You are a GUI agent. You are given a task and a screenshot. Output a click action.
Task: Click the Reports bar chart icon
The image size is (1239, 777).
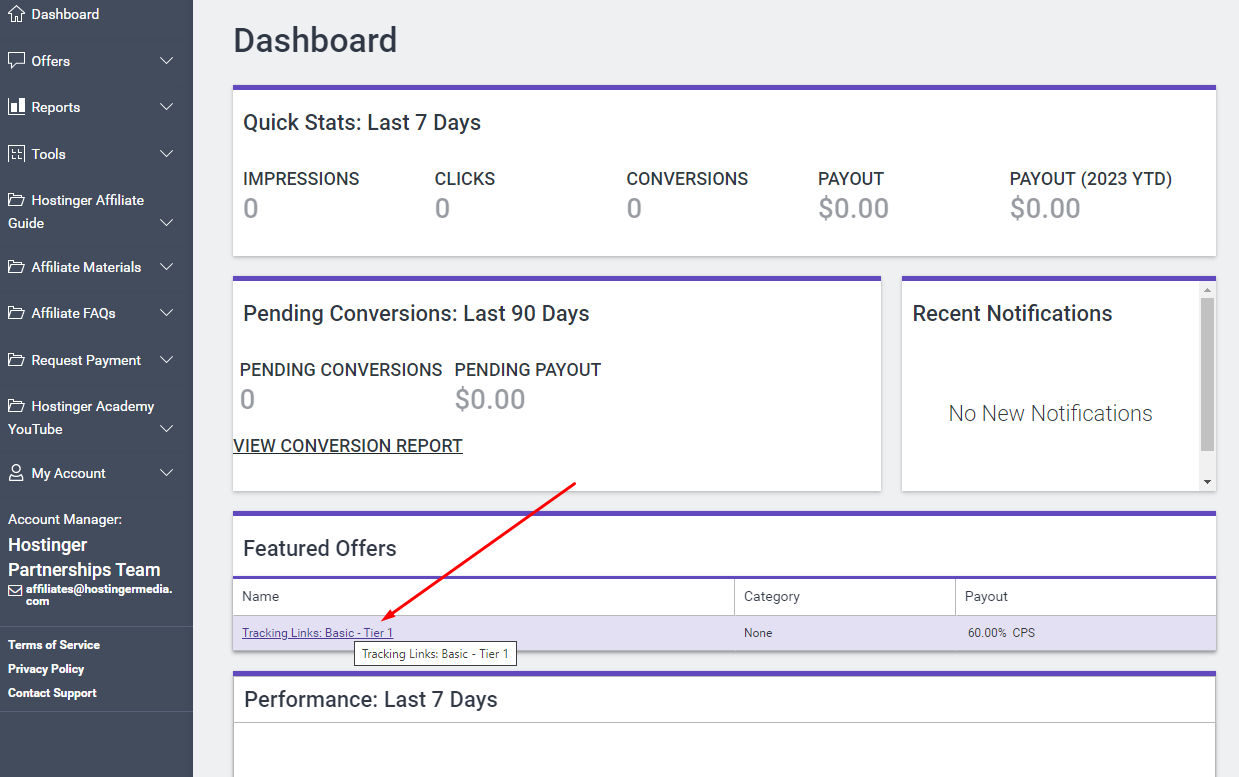point(16,107)
